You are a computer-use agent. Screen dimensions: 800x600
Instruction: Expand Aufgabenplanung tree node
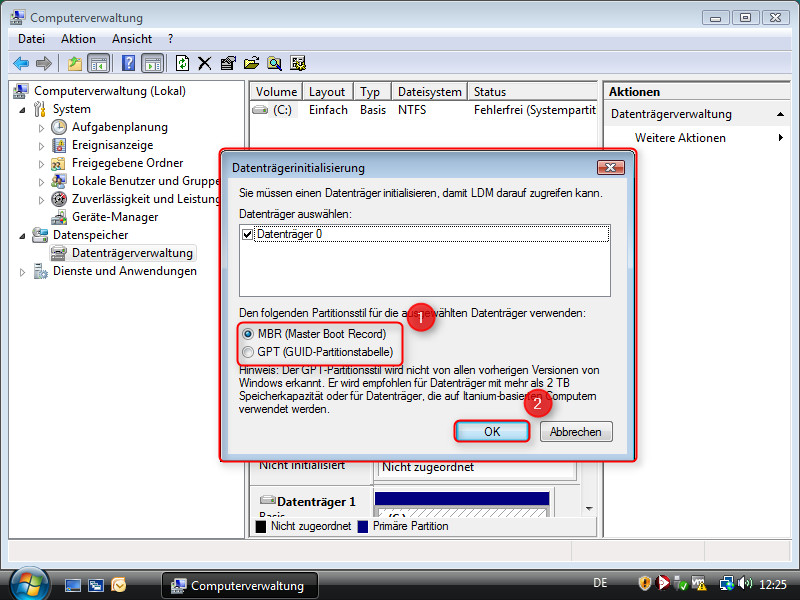click(41, 128)
